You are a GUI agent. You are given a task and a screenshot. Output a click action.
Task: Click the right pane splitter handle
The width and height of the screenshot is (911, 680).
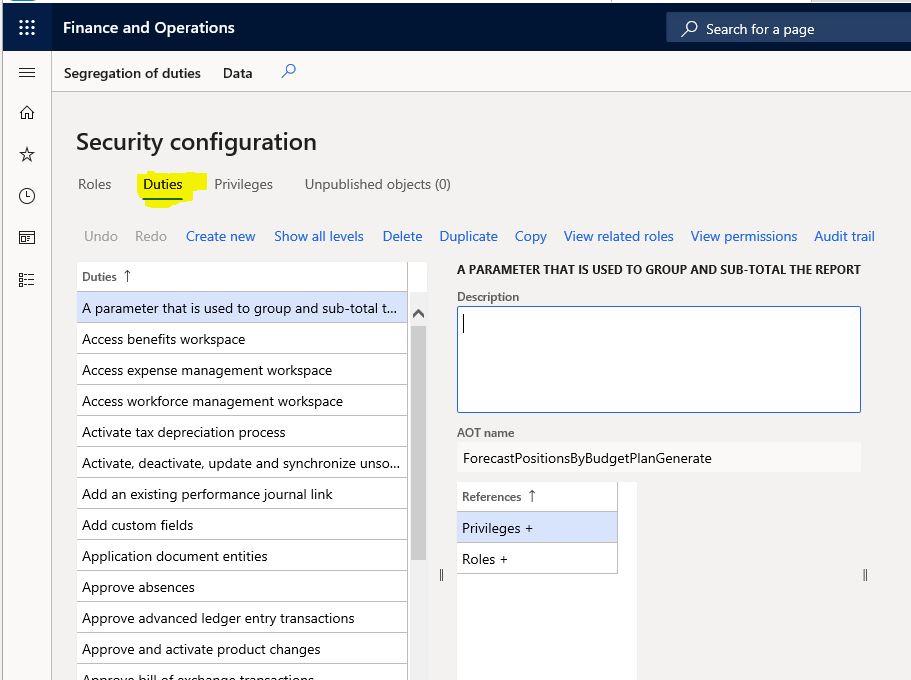865,575
